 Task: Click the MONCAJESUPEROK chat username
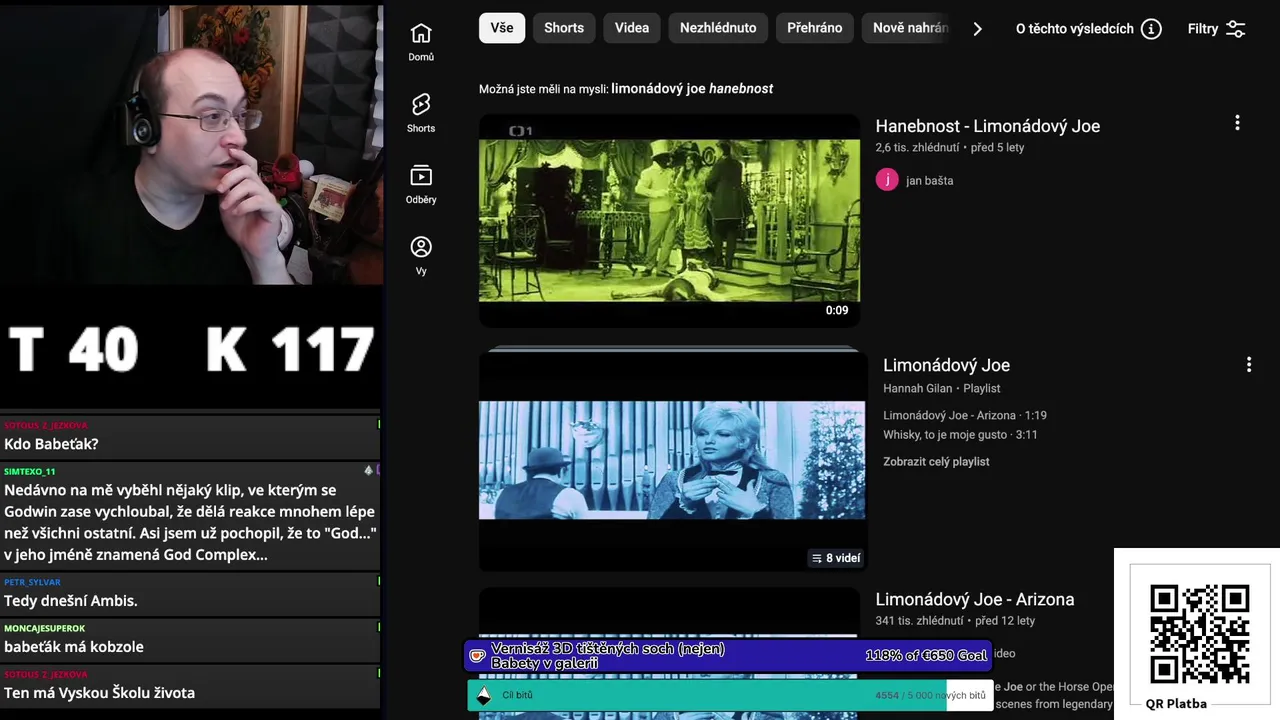pos(44,628)
